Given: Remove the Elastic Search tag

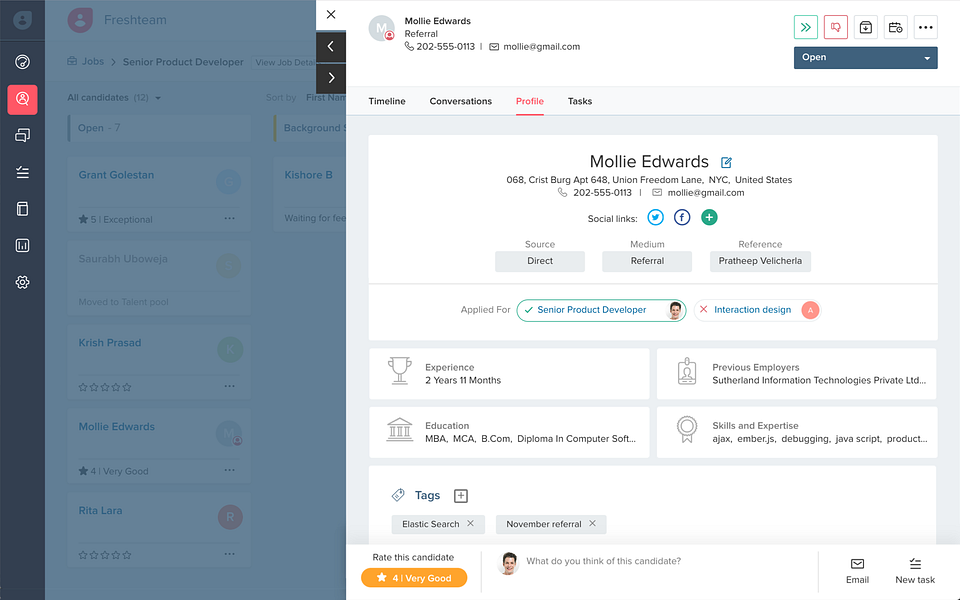Looking at the screenshot, I should (x=470, y=523).
